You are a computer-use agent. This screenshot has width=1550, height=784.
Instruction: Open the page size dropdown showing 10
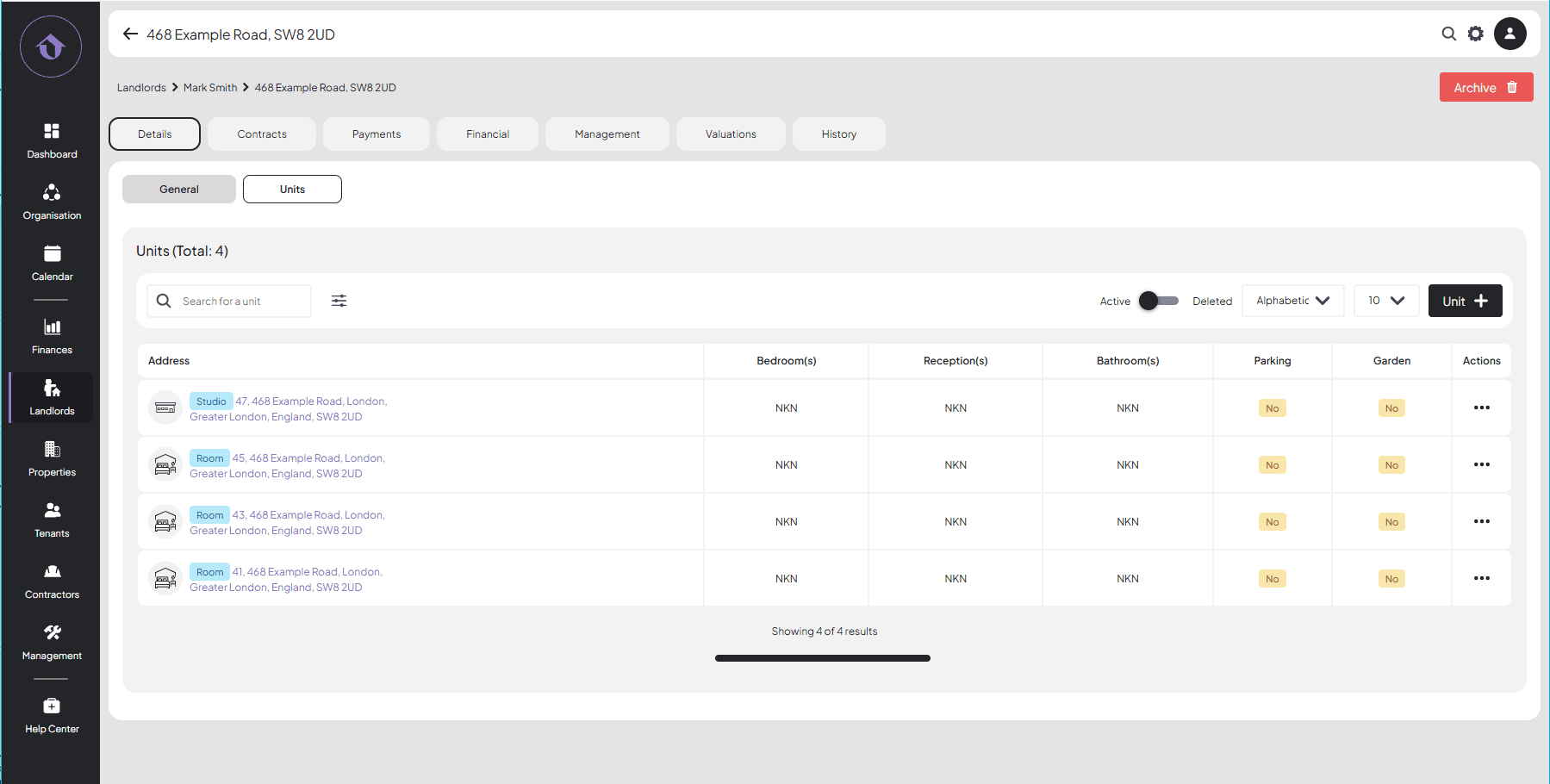pos(1385,301)
